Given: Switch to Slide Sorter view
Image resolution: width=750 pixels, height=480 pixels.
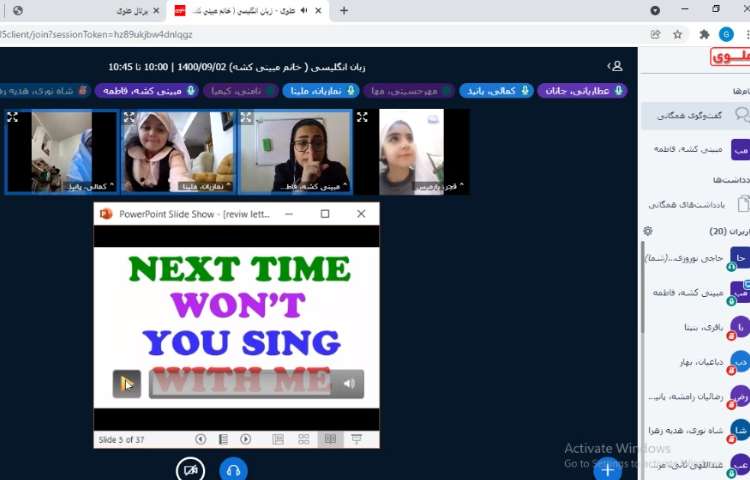Looking at the screenshot, I should pos(303,439).
